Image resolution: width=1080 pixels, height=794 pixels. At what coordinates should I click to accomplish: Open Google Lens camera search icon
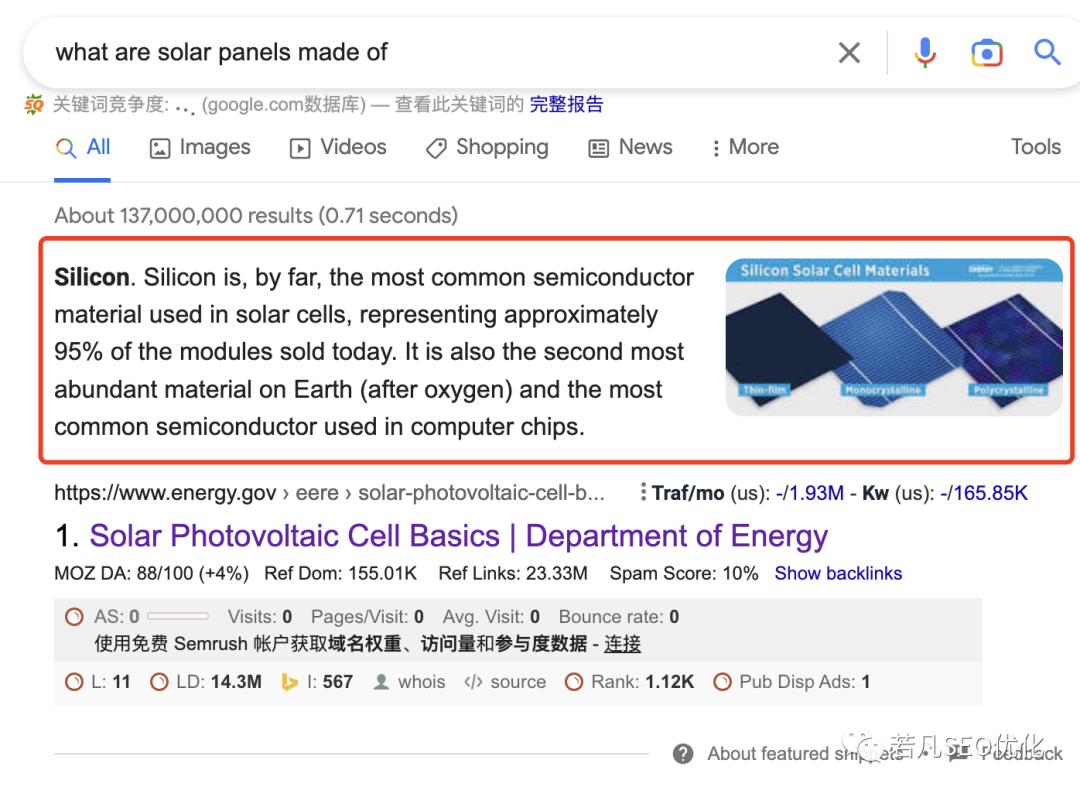pos(986,53)
